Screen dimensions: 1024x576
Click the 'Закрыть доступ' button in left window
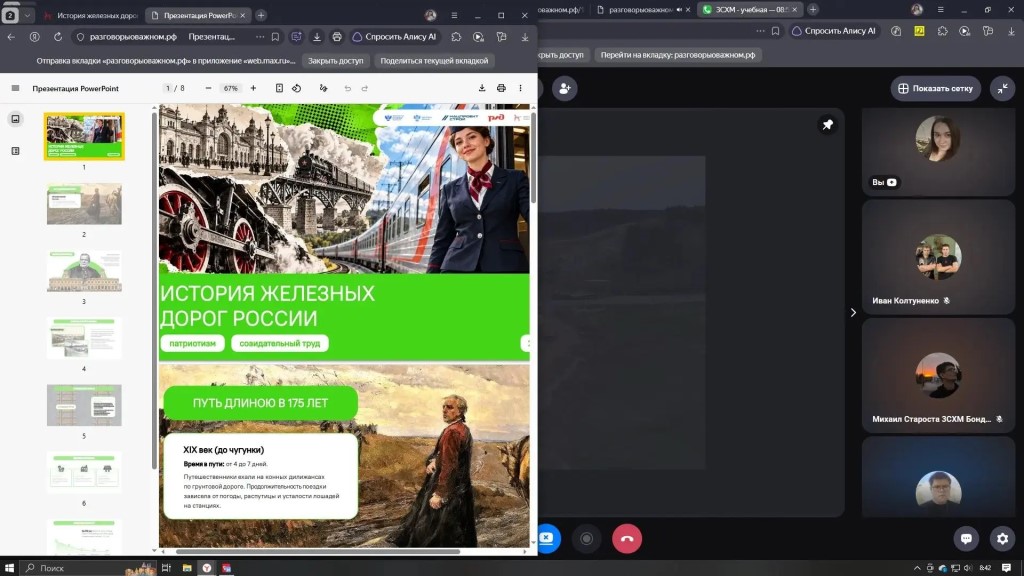pos(336,61)
